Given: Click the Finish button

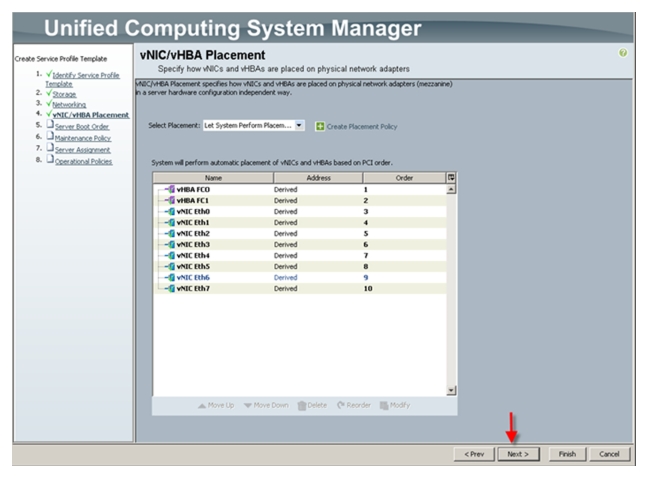Looking at the screenshot, I should point(567,454).
